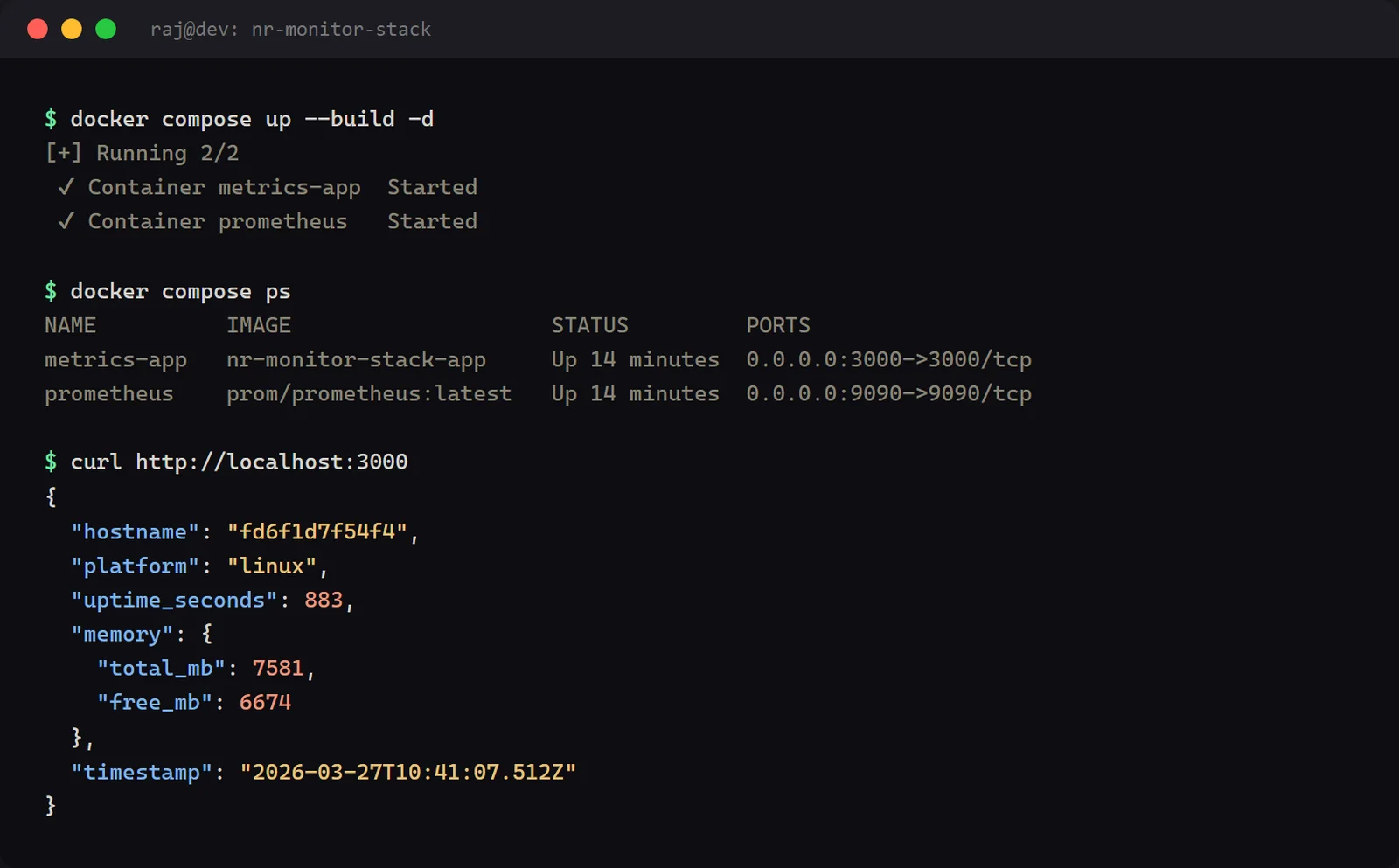This screenshot has width=1399, height=868.
Task: Click "metrics-app" in the NAME column
Action: [115, 359]
